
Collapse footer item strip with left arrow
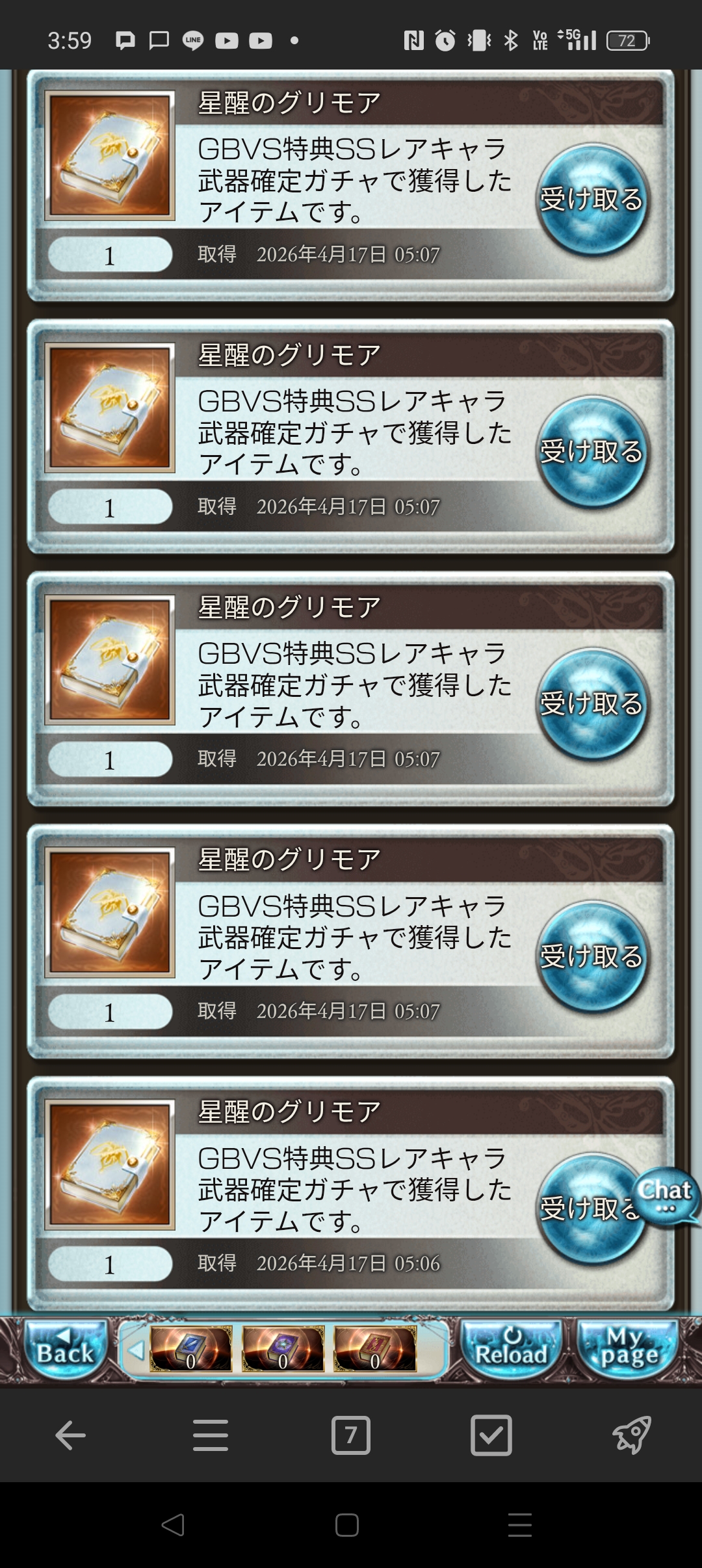(x=136, y=1351)
